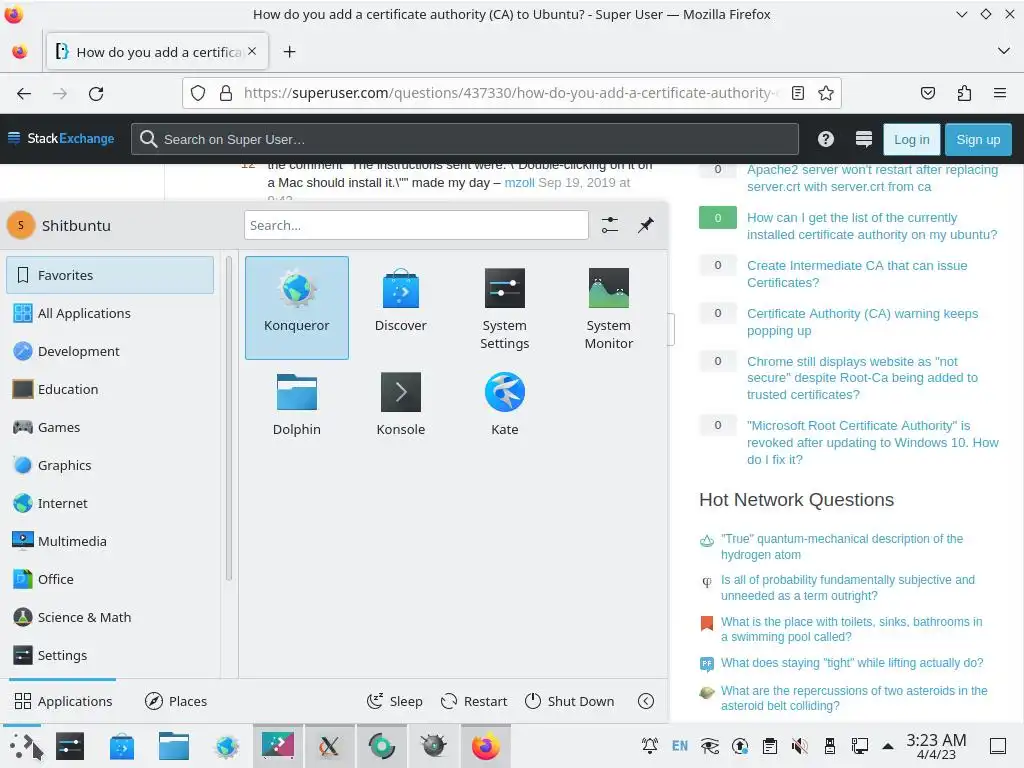Browse the Office category
The height and width of the screenshot is (768, 1024).
tap(110, 579)
